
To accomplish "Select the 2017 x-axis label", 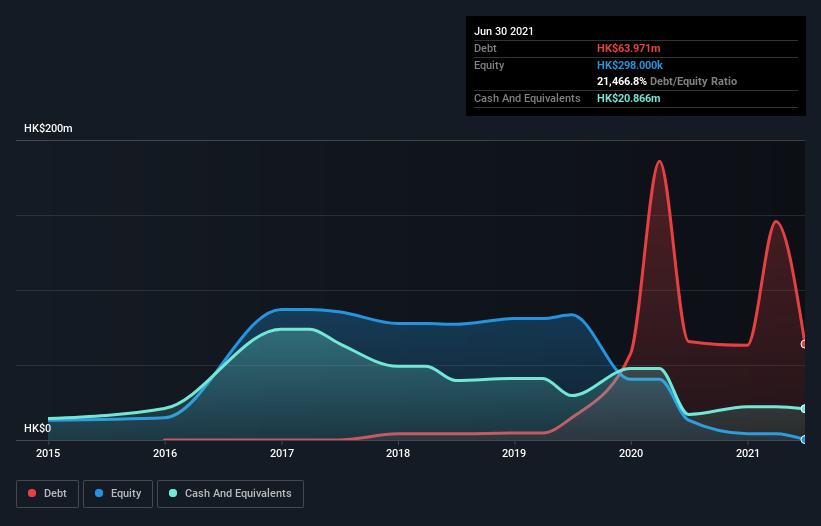I will click(x=282, y=453).
